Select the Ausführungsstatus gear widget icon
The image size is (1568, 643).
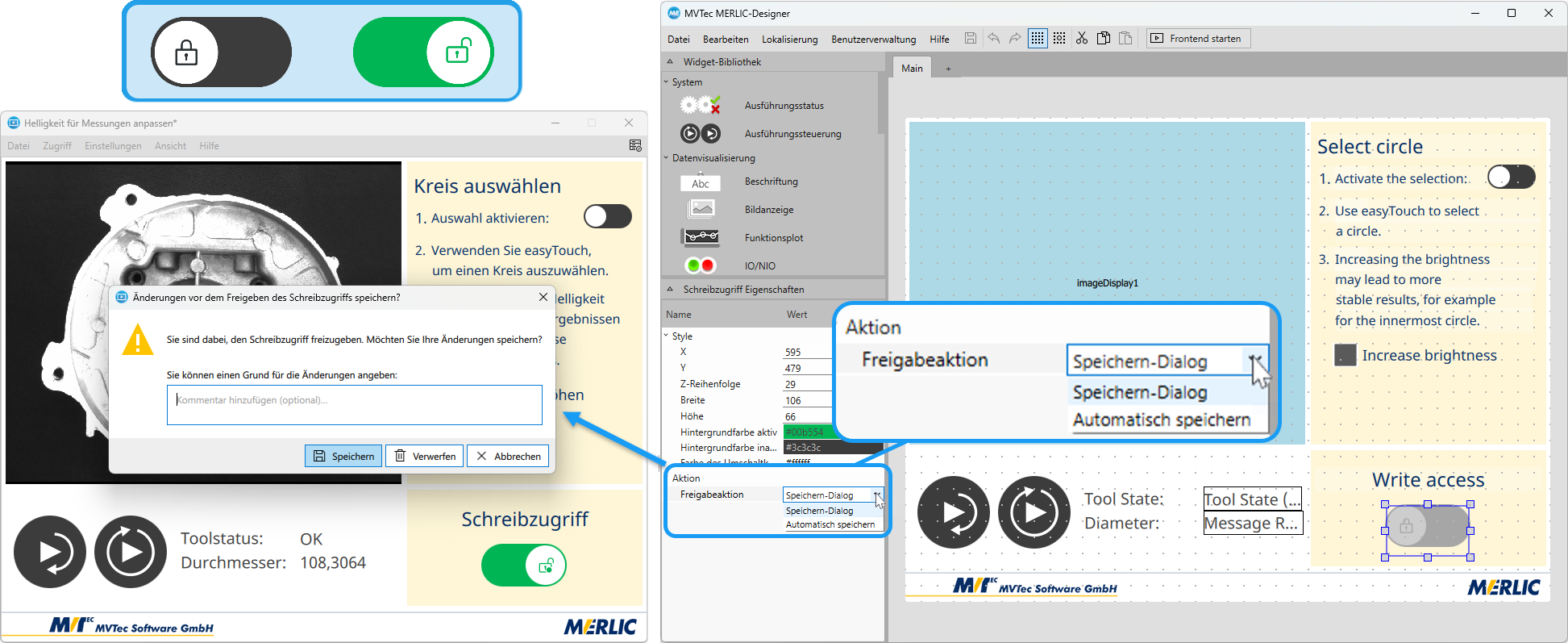point(700,105)
